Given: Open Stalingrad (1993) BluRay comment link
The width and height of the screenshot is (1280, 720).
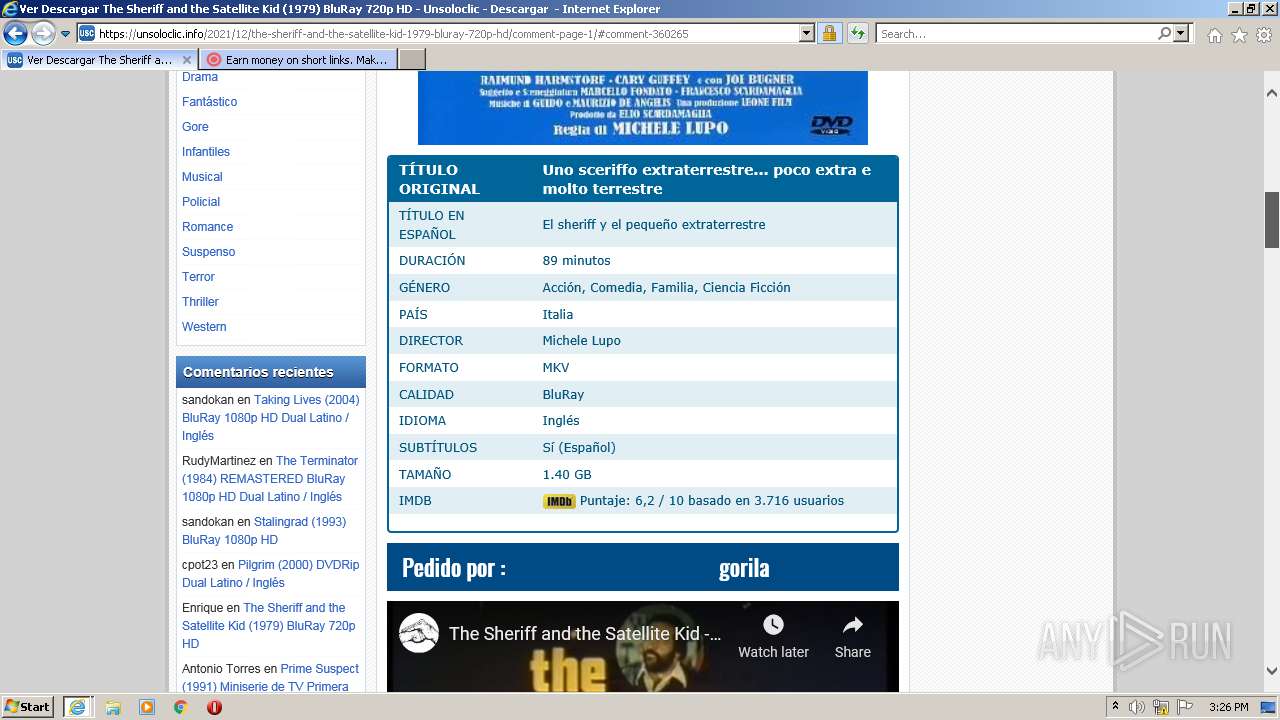Looking at the screenshot, I should pyautogui.click(x=264, y=531).
